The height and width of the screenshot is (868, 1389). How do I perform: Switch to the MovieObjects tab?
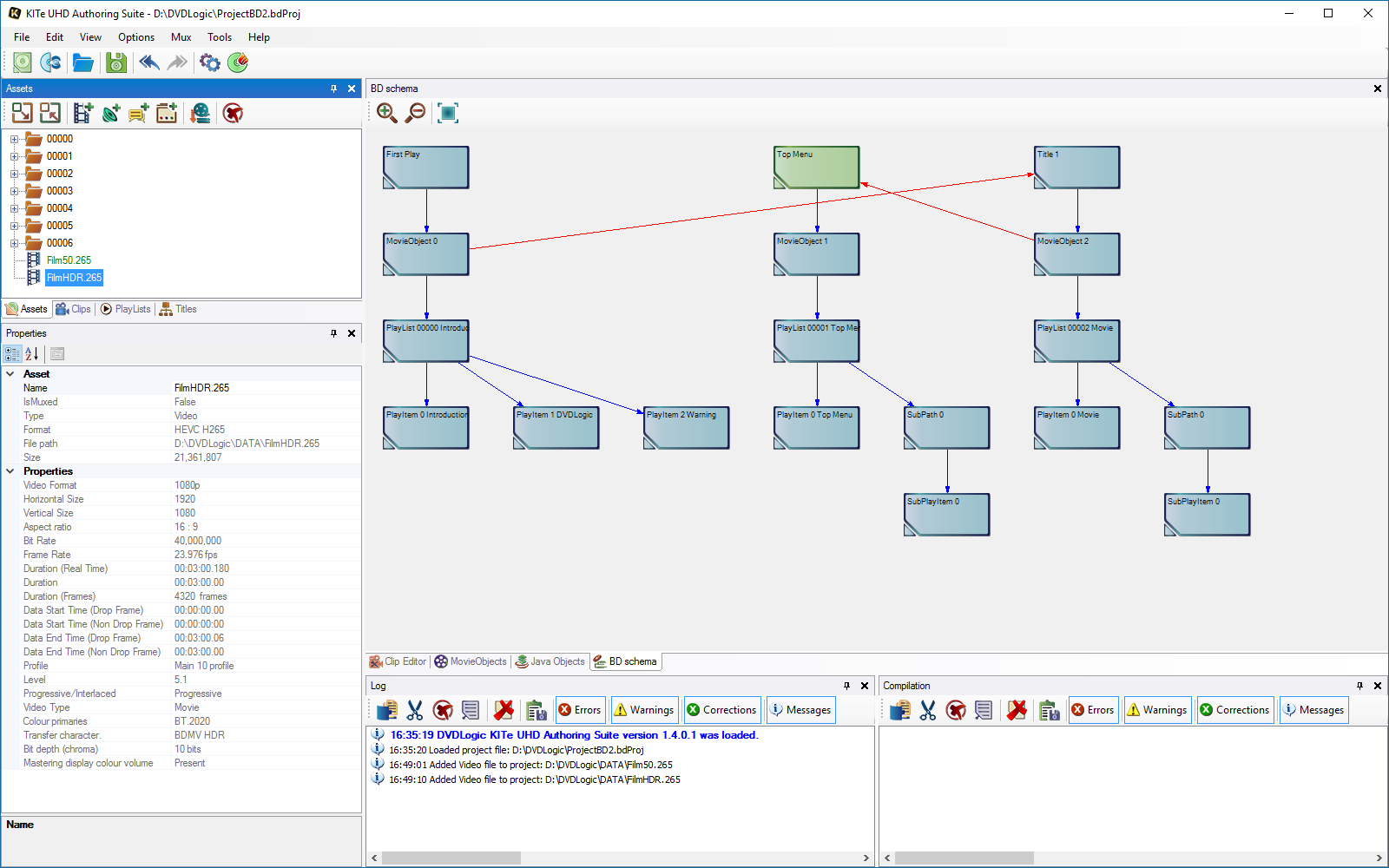click(471, 661)
